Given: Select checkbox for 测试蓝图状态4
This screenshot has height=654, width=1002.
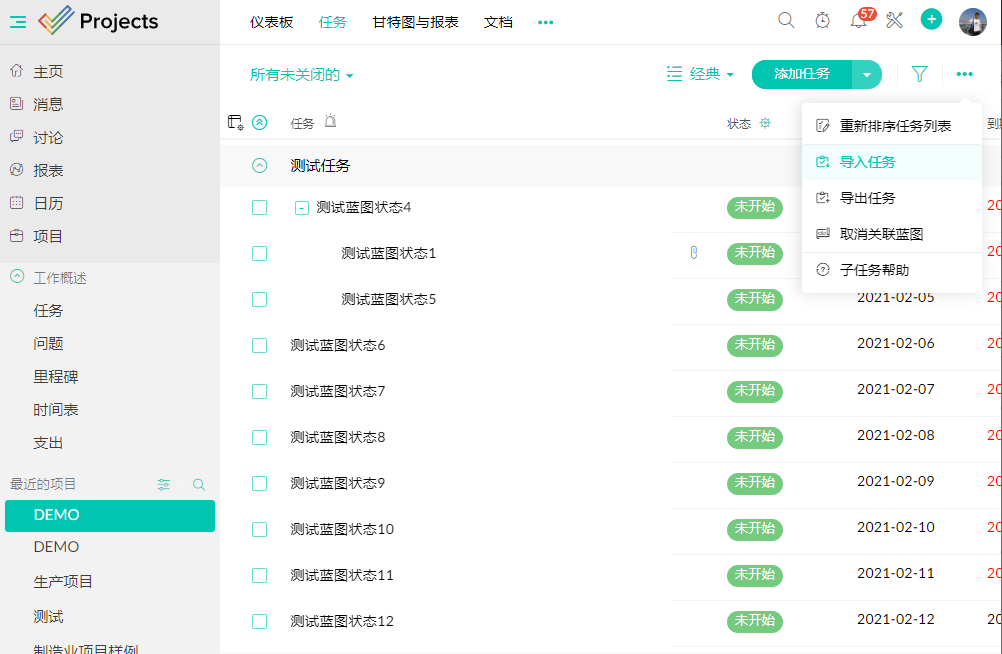Looking at the screenshot, I should [259, 207].
